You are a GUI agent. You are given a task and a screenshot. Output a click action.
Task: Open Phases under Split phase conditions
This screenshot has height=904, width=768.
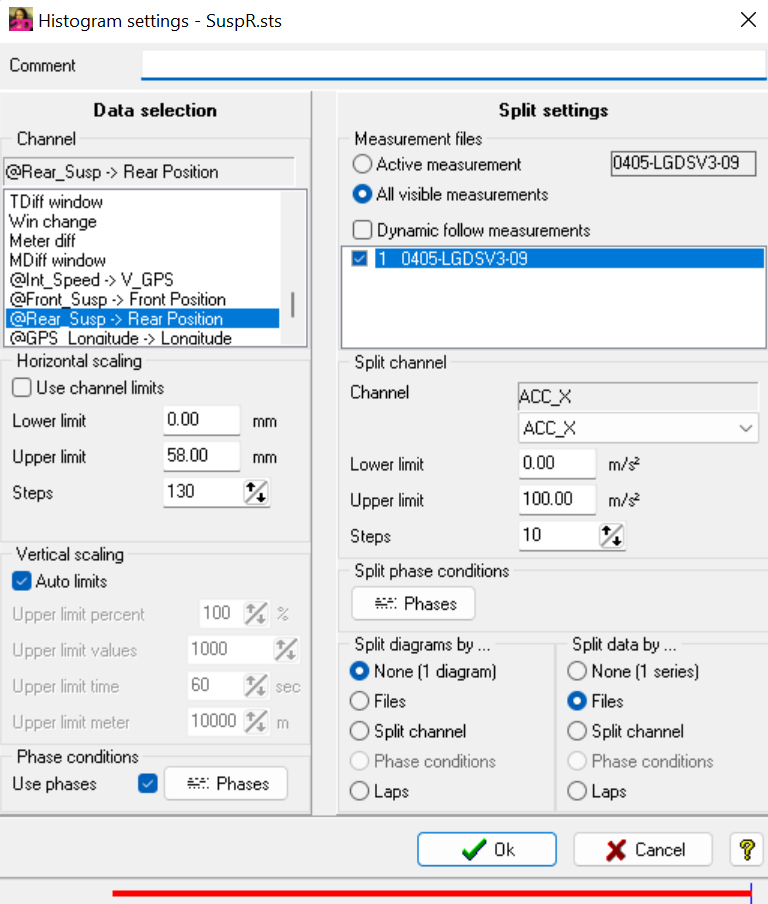[413, 604]
